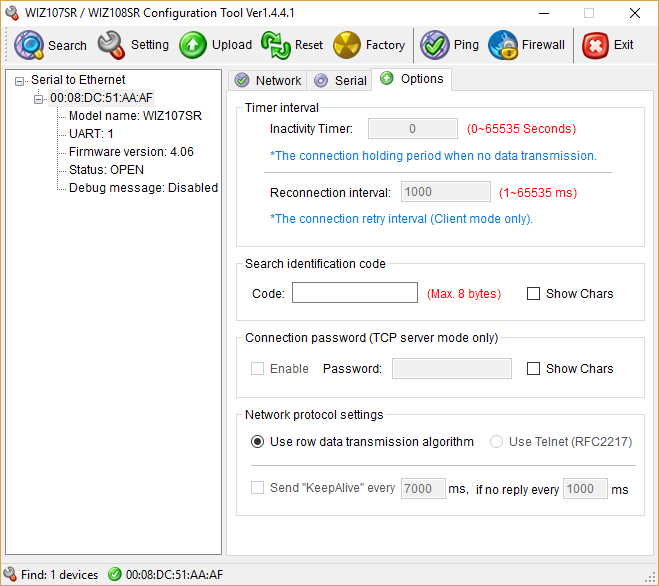Click MAC address in the status bar
659x586 pixels.
click(x=174, y=575)
